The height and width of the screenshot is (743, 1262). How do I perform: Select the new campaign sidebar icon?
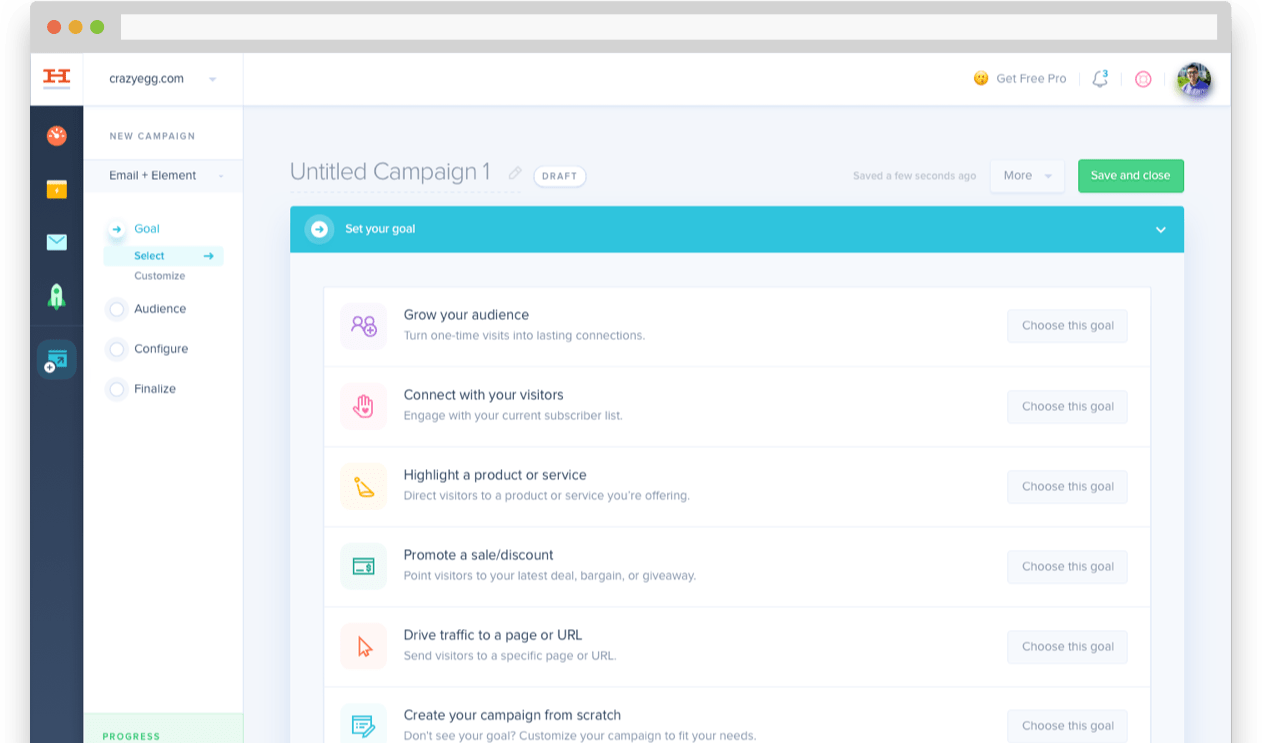pos(57,359)
